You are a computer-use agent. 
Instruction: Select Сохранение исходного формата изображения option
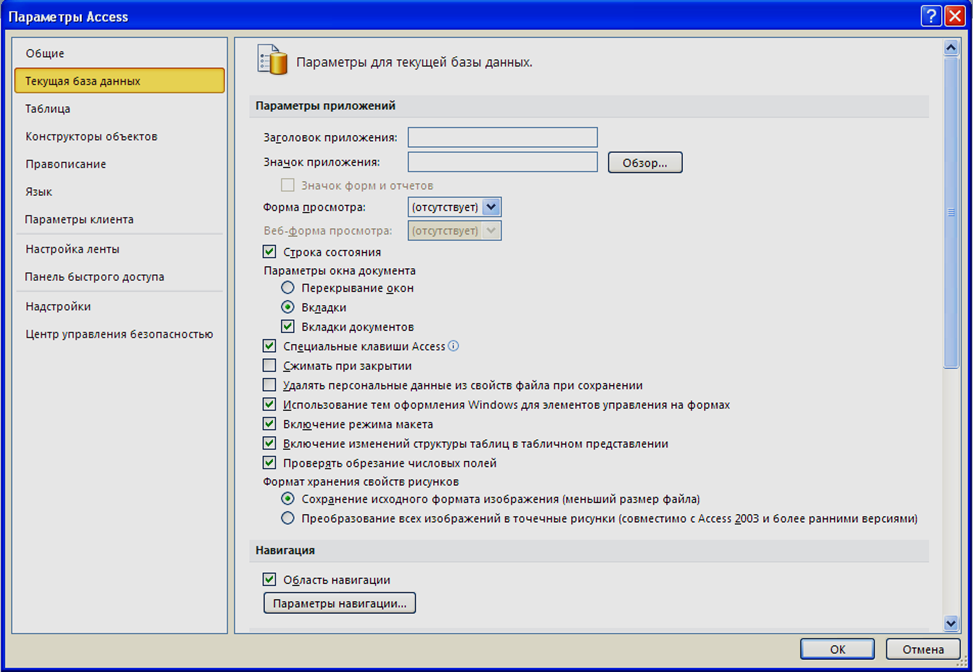coord(288,499)
